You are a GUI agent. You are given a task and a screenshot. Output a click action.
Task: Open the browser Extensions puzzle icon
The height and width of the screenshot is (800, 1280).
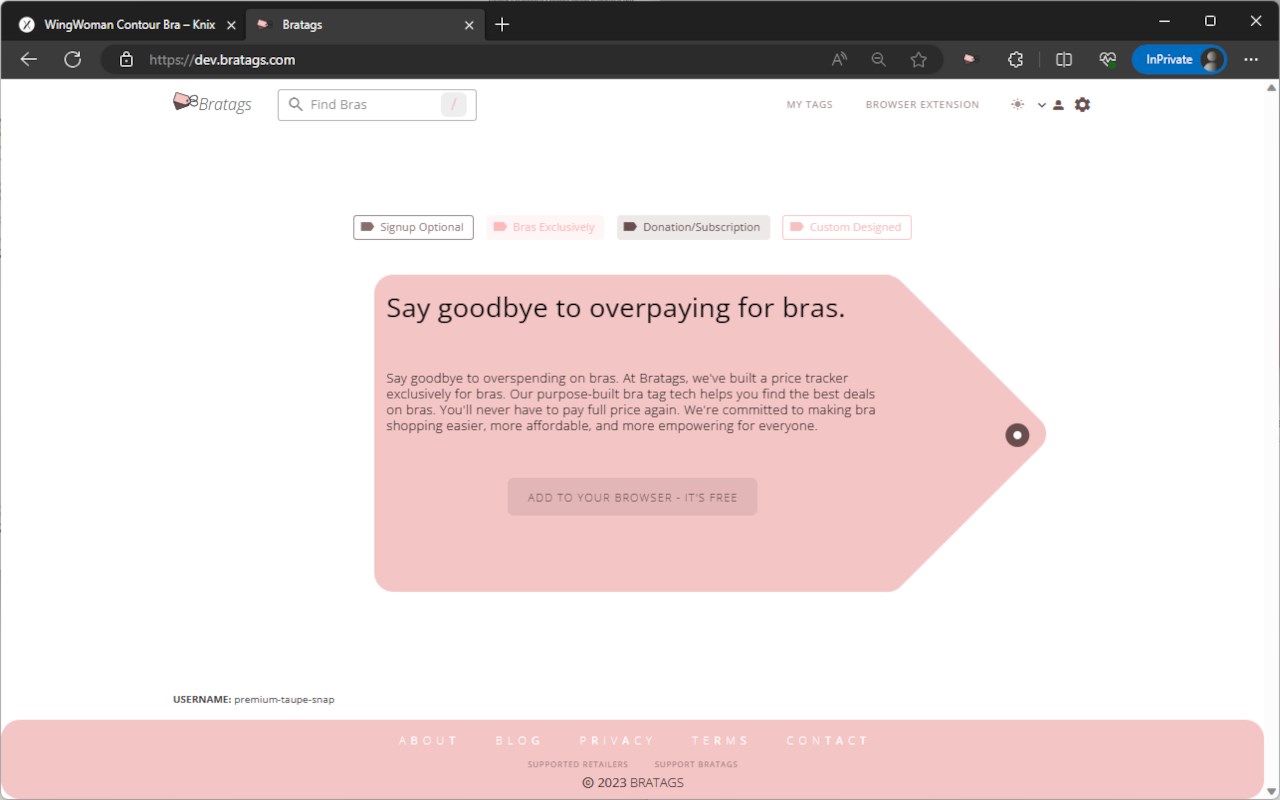[1015, 60]
